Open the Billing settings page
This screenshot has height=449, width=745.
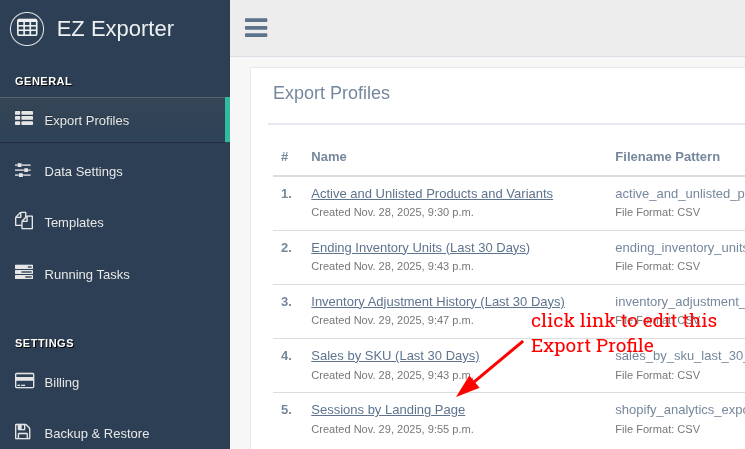62,382
